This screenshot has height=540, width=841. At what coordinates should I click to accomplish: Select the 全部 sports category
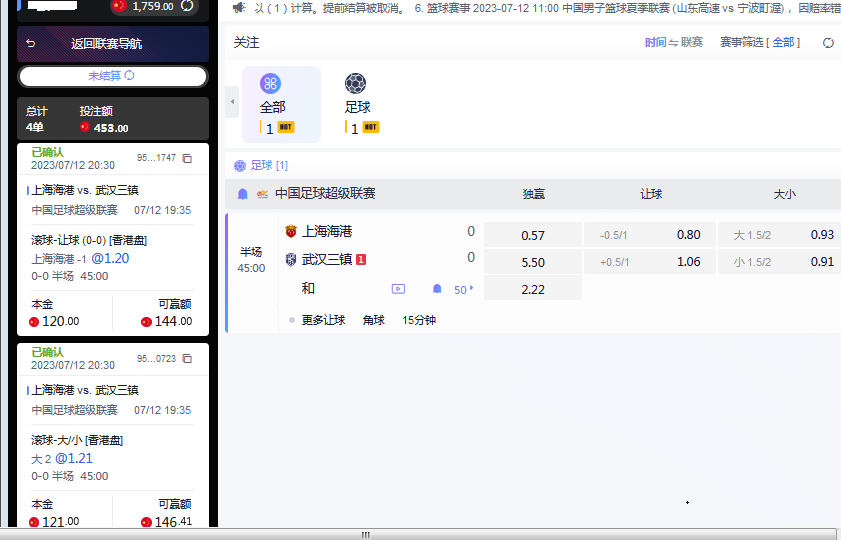click(x=281, y=105)
